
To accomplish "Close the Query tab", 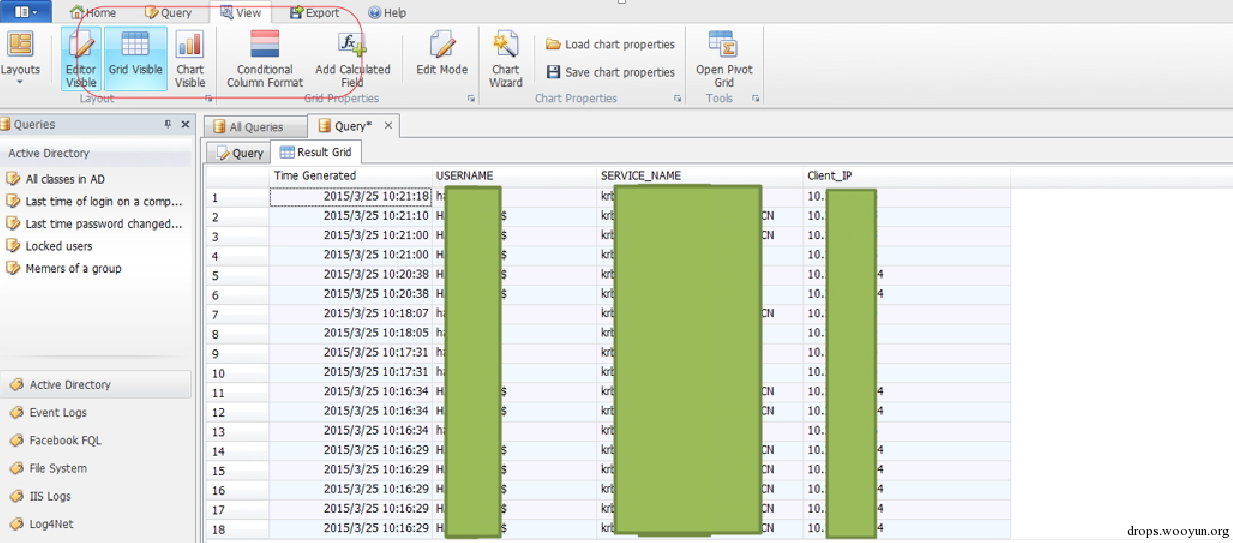I will coord(389,126).
